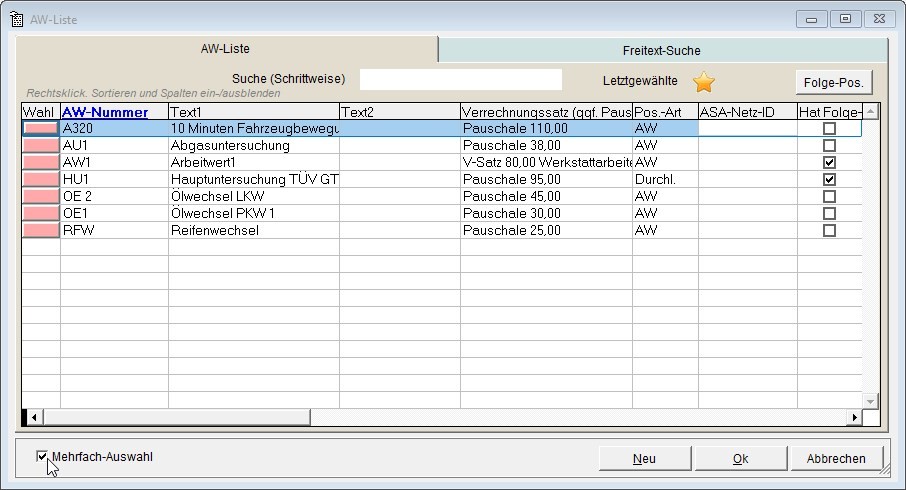Click the Wahl column header

41,112
